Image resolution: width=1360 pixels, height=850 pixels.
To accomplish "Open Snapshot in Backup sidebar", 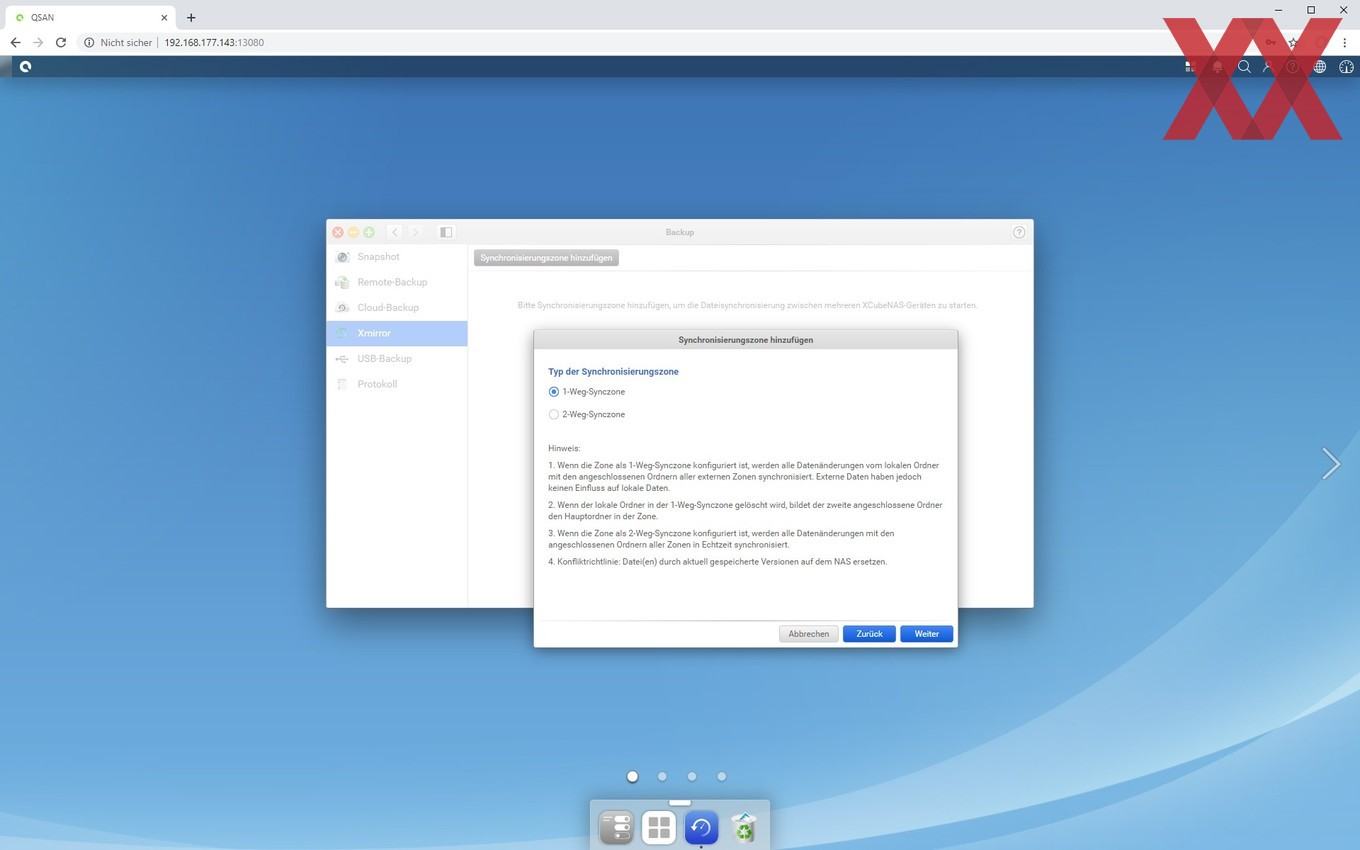I will coord(397,257).
